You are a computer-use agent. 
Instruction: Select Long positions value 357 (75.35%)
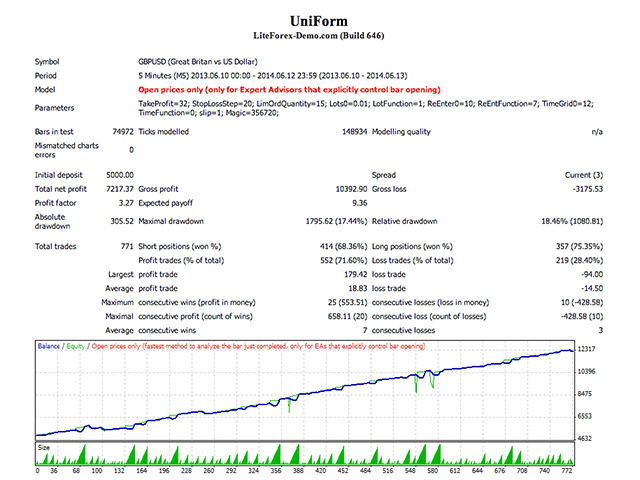[x=579, y=247]
